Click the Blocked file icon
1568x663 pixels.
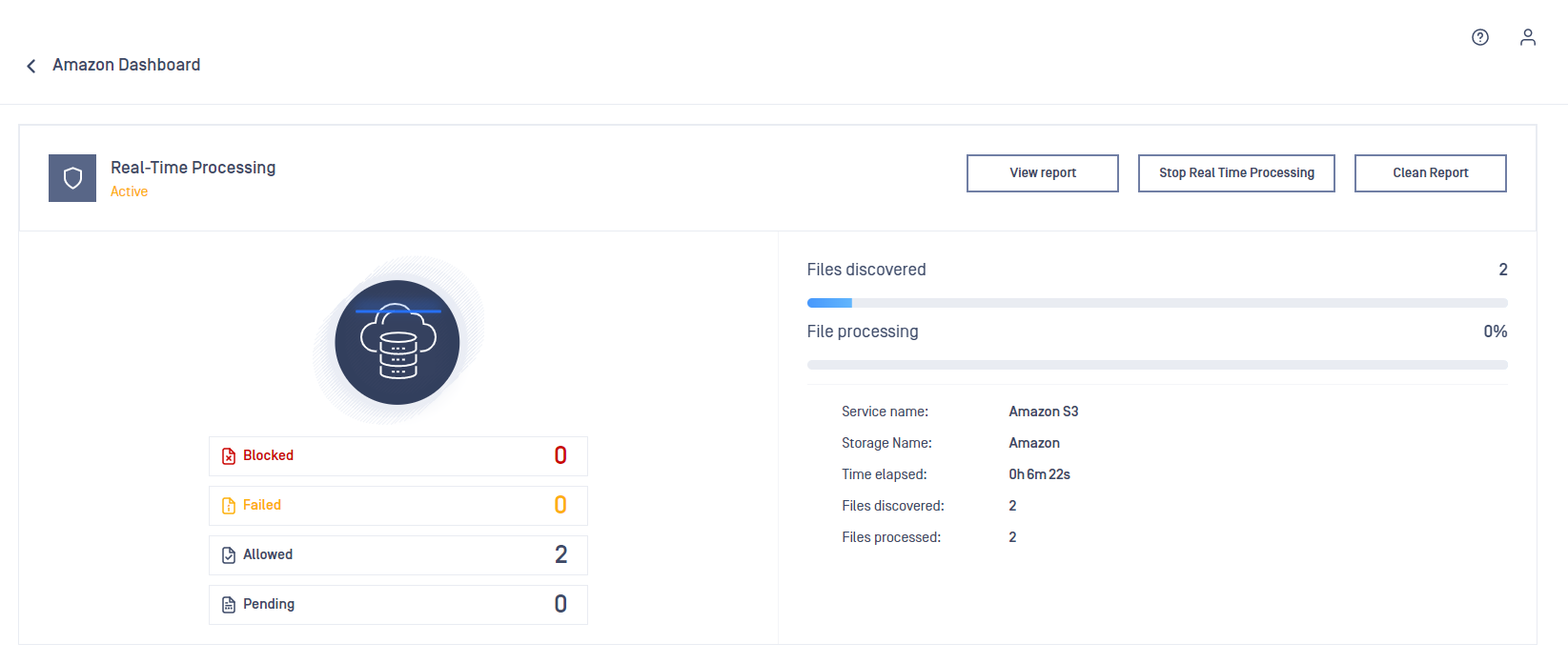click(229, 456)
